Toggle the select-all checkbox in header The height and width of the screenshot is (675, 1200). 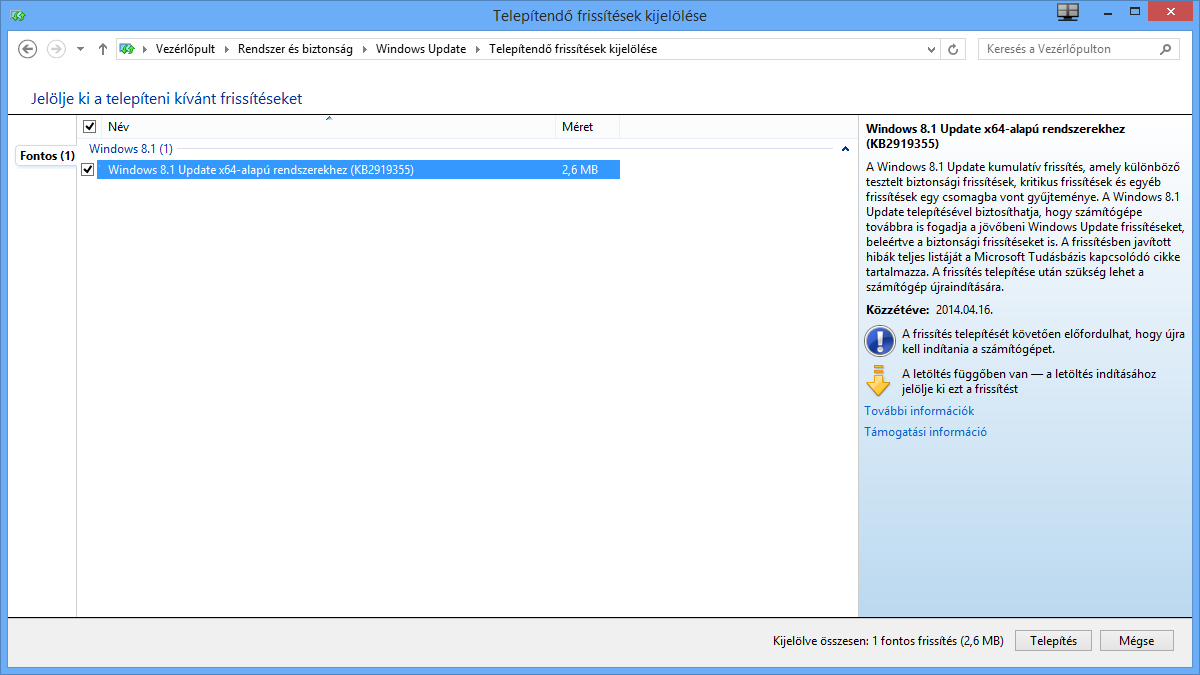[x=89, y=127]
